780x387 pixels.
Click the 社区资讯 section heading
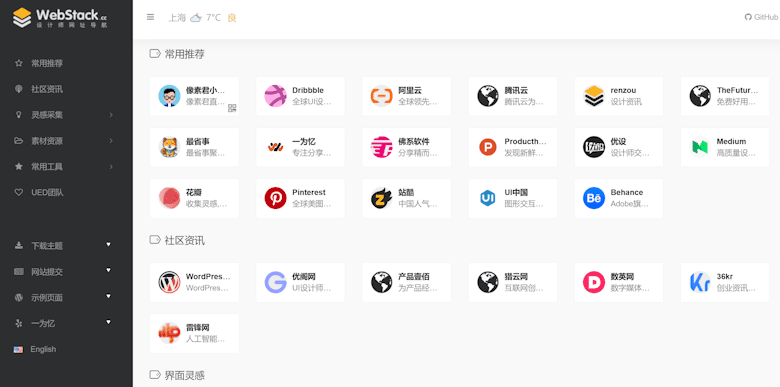[x=185, y=241]
